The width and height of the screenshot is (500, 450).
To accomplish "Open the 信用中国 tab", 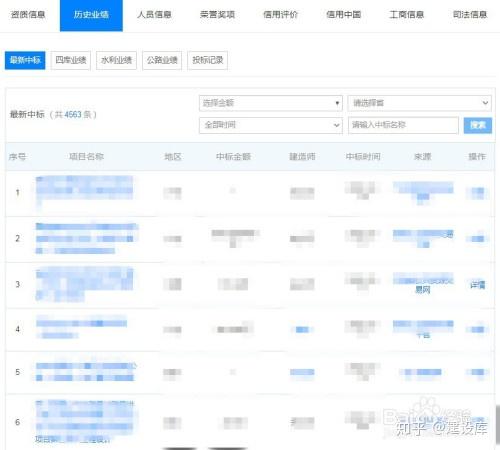I will coord(343,15).
